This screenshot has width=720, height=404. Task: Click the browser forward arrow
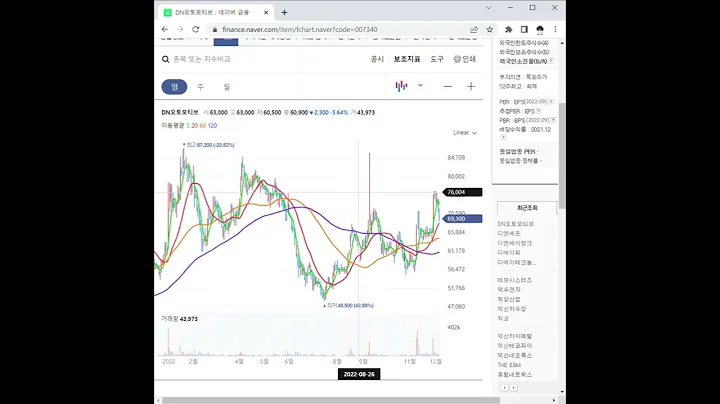tap(180, 29)
